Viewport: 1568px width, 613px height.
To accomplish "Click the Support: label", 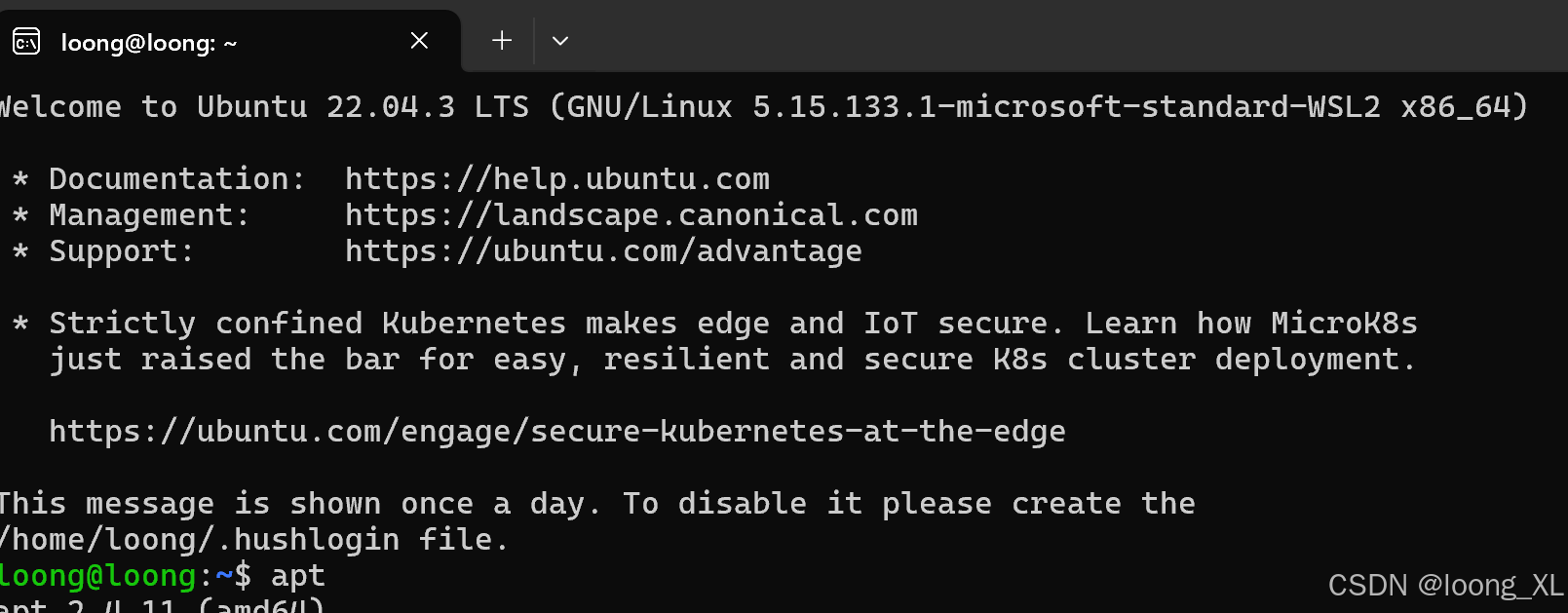I will [121, 251].
